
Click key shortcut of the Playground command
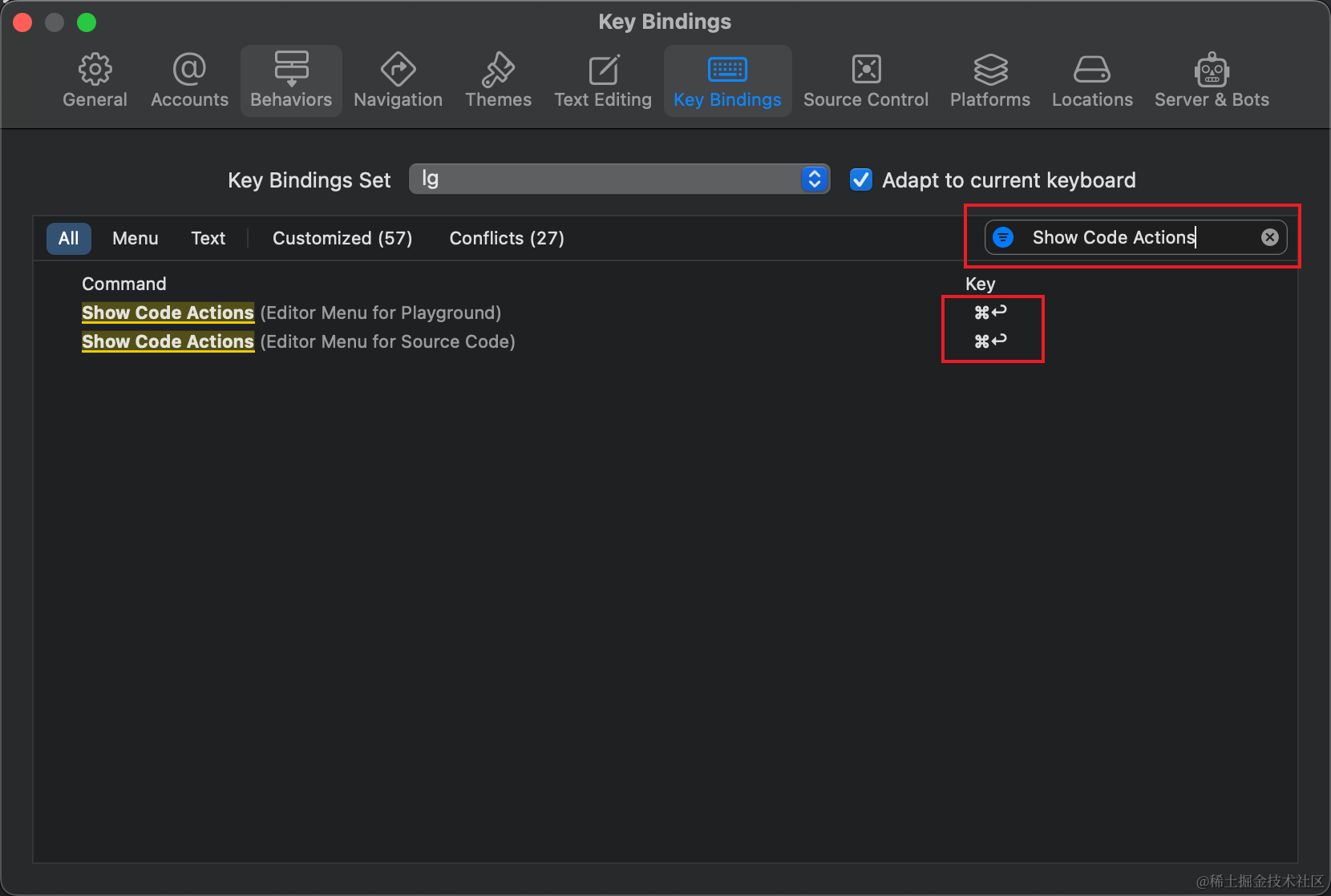click(x=991, y=313)
